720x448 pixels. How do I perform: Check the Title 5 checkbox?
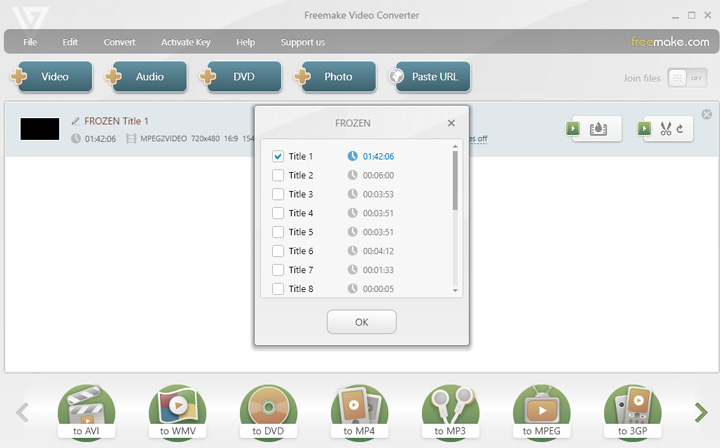pyautogui.click(x=278, y=232)
